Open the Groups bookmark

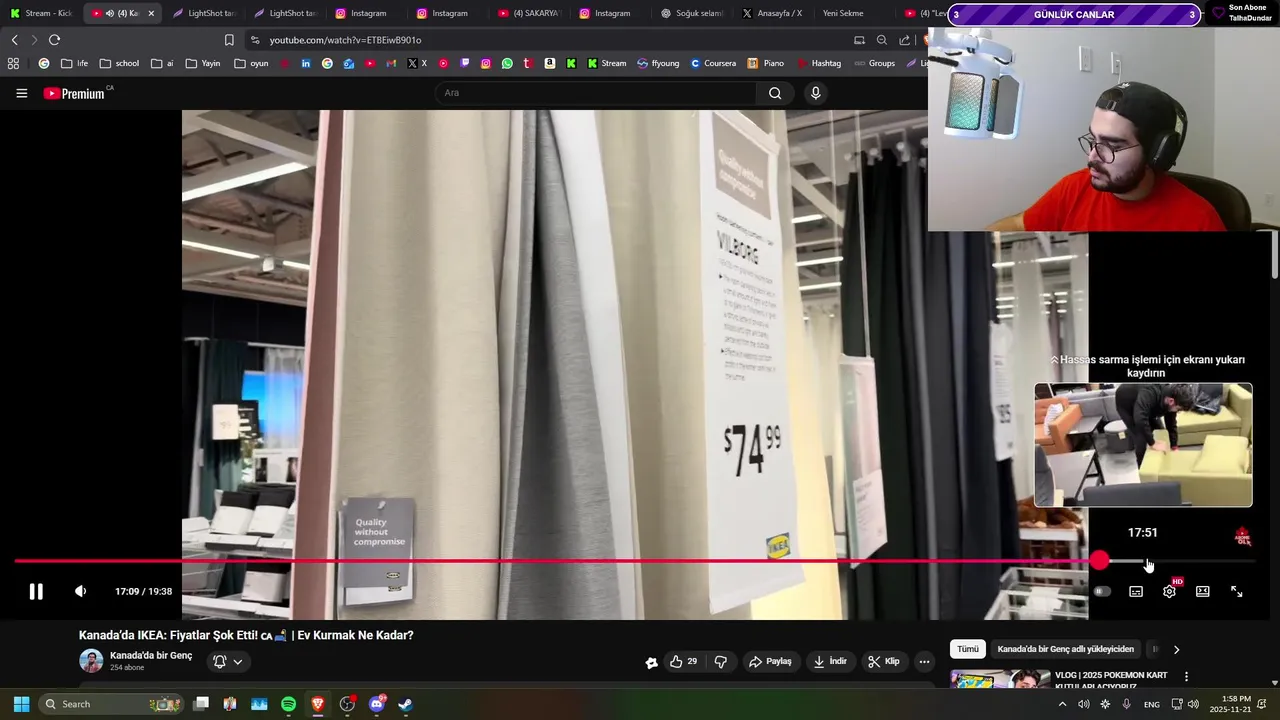click(875, 63)
